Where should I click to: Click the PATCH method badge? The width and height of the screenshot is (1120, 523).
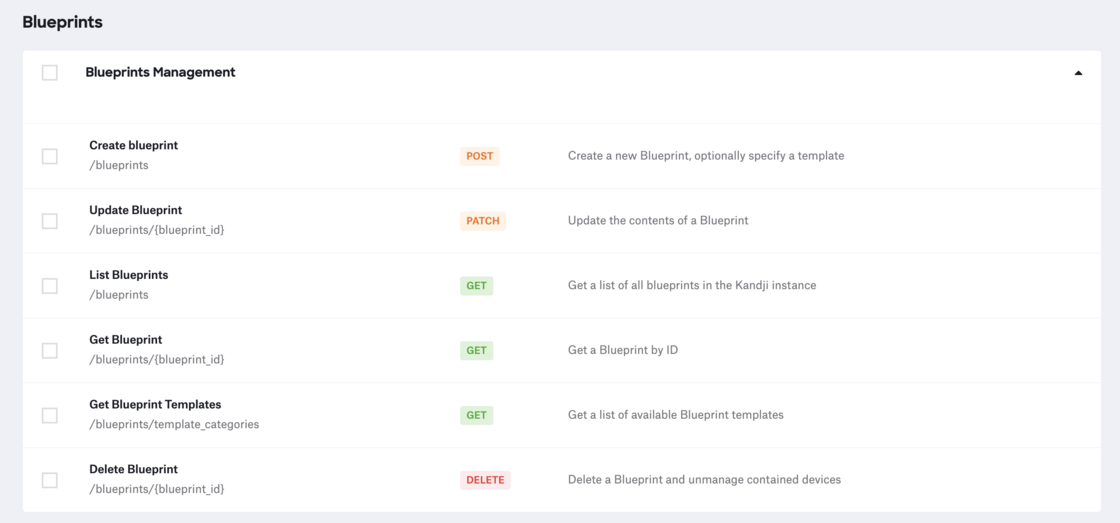tap(483, 221)
